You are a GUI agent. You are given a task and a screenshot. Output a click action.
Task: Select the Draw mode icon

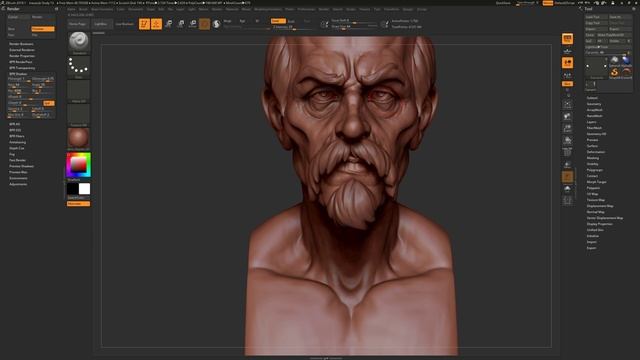pos(156,24)
